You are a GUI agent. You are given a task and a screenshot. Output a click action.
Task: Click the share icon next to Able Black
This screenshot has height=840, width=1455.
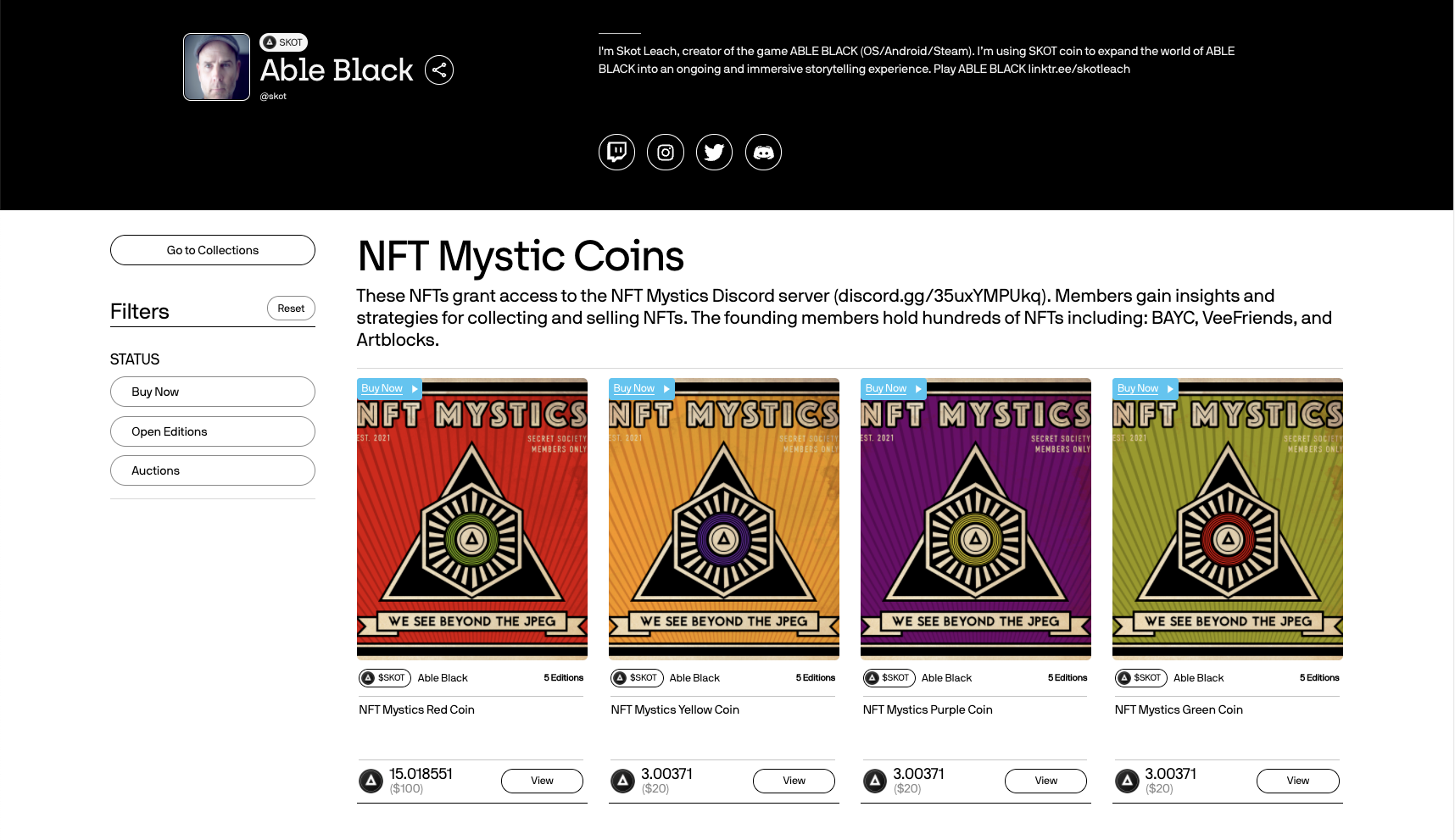pyautogui.click(x=439, y=70)
